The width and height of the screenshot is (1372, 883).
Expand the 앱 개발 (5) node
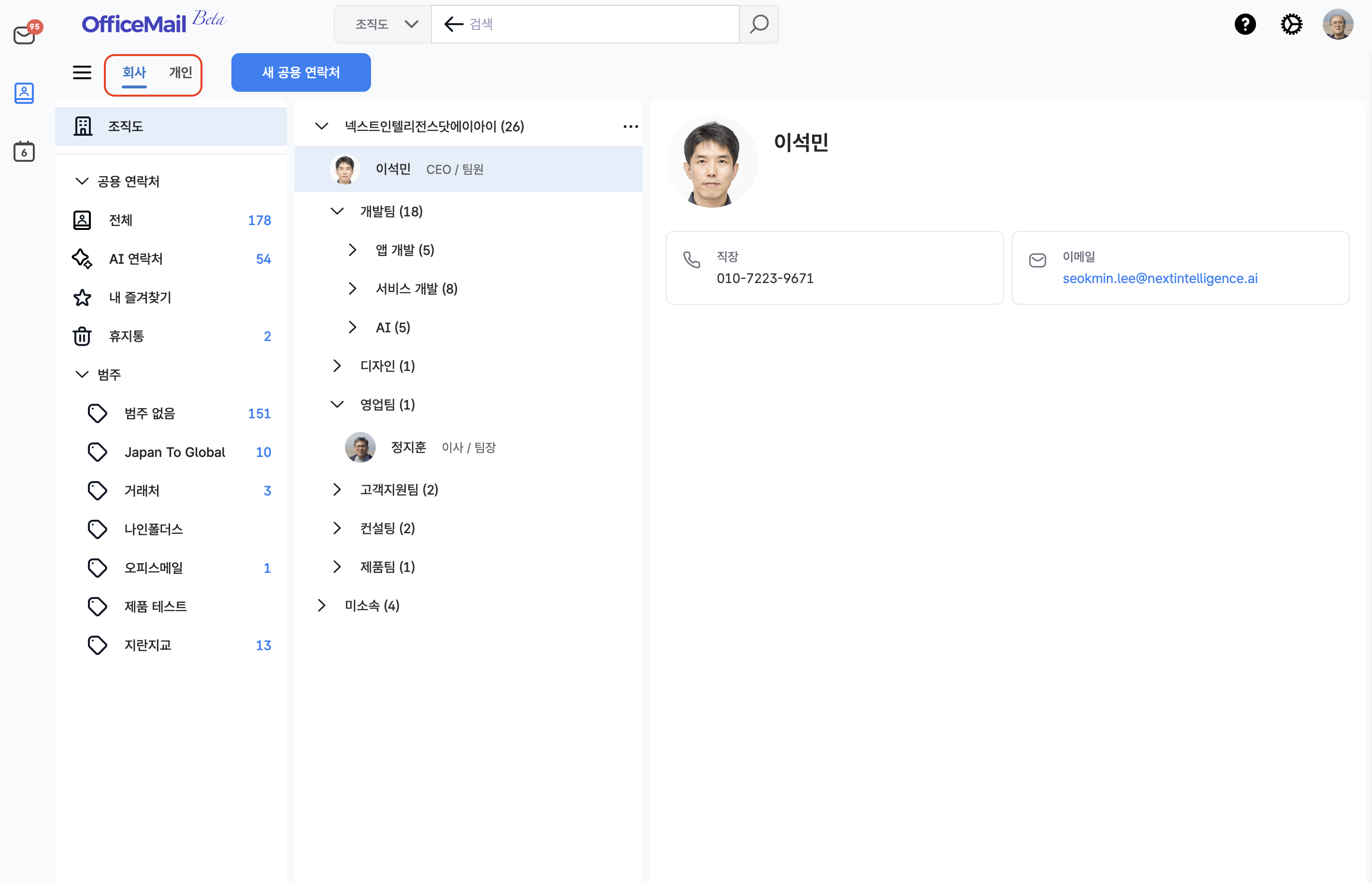(353, 250)
